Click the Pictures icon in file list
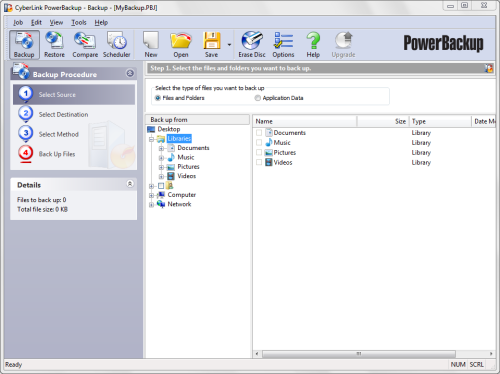500x374 pixels. pos(269,152)
